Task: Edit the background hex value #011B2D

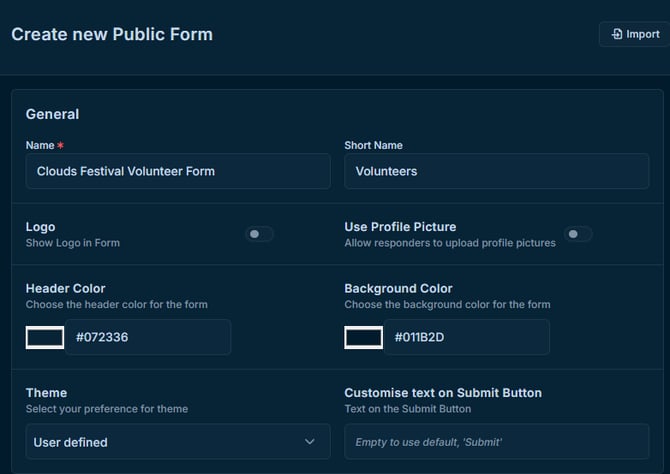Action: click(467, 337)
